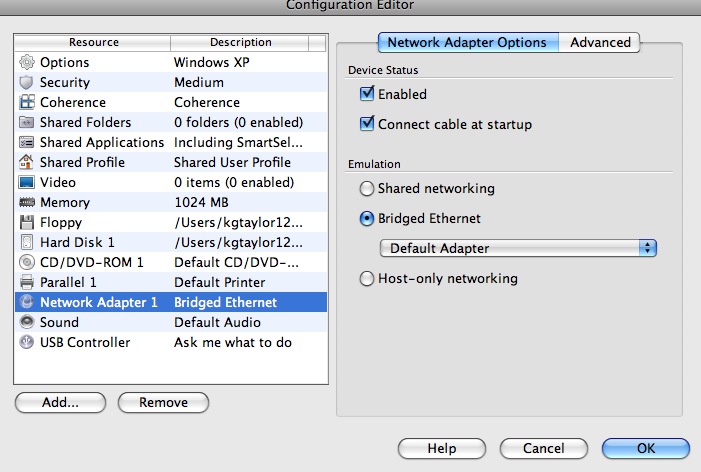Screen dimensions: 701x472
Task: Click the "1024 MB" memory description
Action: click(x=201, y=202)
